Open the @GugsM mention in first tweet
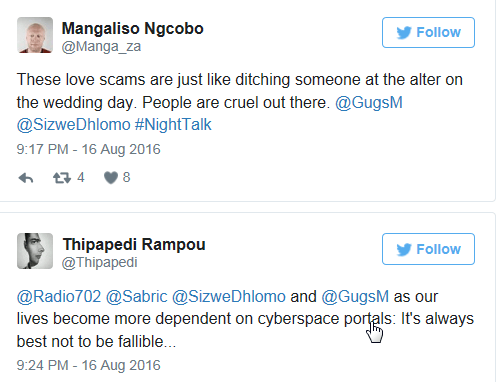The width and height of the screenshot is (496, 382). [x=369, y=102]
